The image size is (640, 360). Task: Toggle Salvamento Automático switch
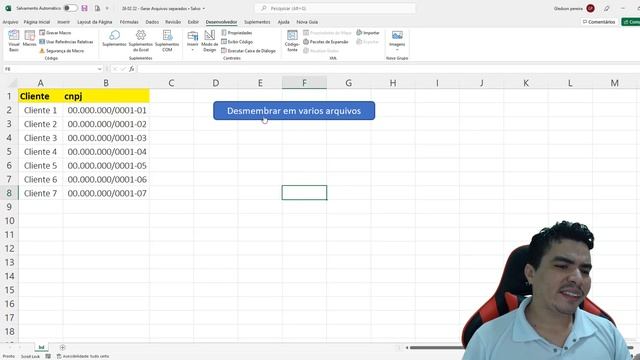point(70,8)
